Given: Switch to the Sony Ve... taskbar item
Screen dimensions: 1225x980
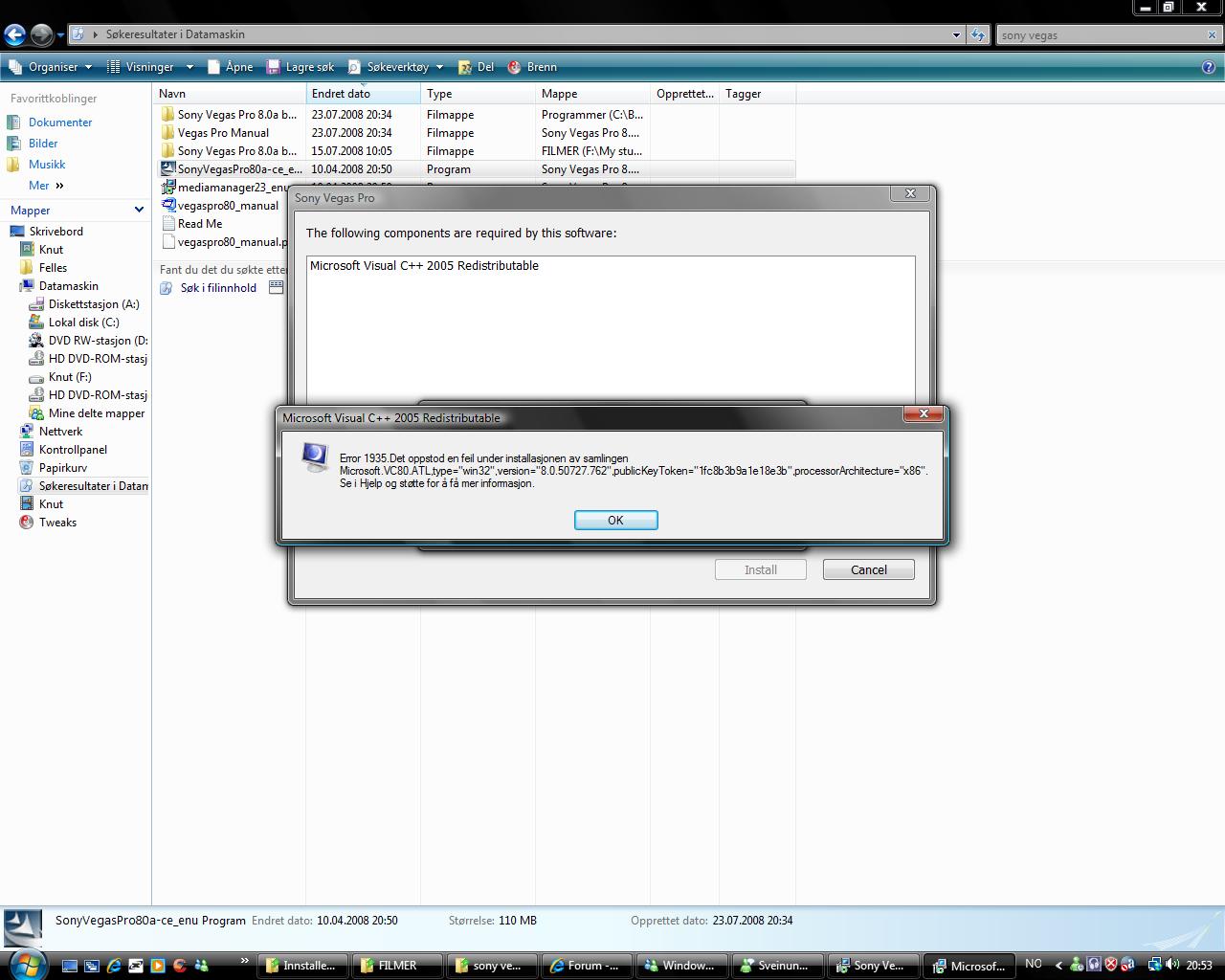Looking at the screenshot, I should click(872, 966).
